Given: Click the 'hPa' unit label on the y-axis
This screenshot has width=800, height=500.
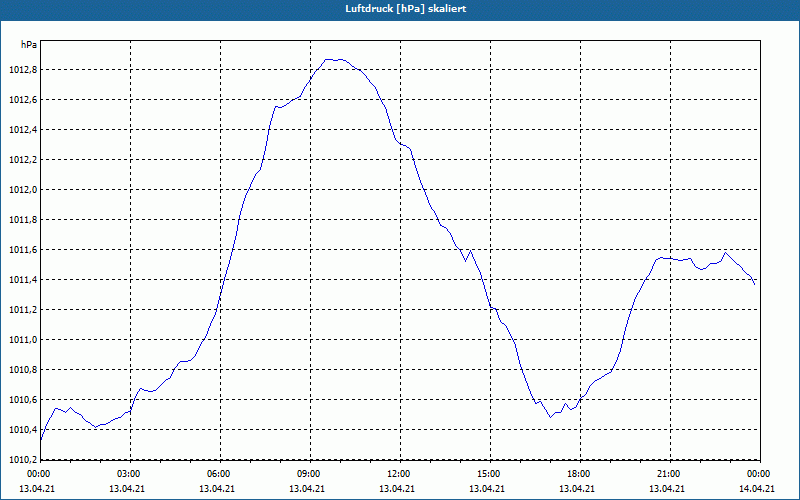Looking at the screenshot, I should (x=29, y=45).
